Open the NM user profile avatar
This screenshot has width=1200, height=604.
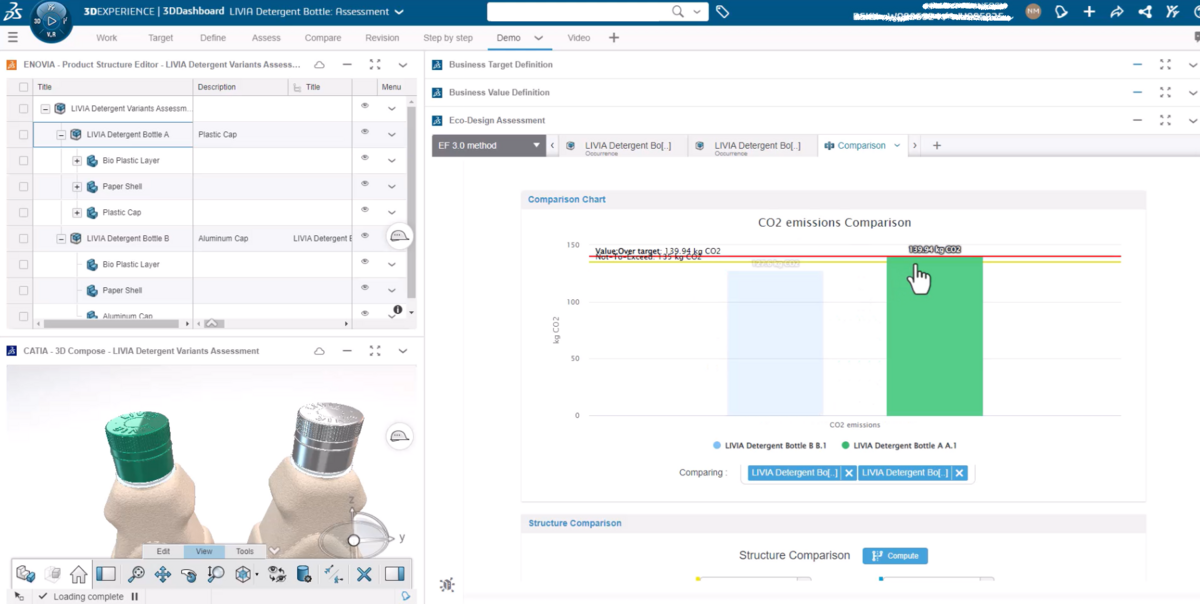coord(1033,12)
